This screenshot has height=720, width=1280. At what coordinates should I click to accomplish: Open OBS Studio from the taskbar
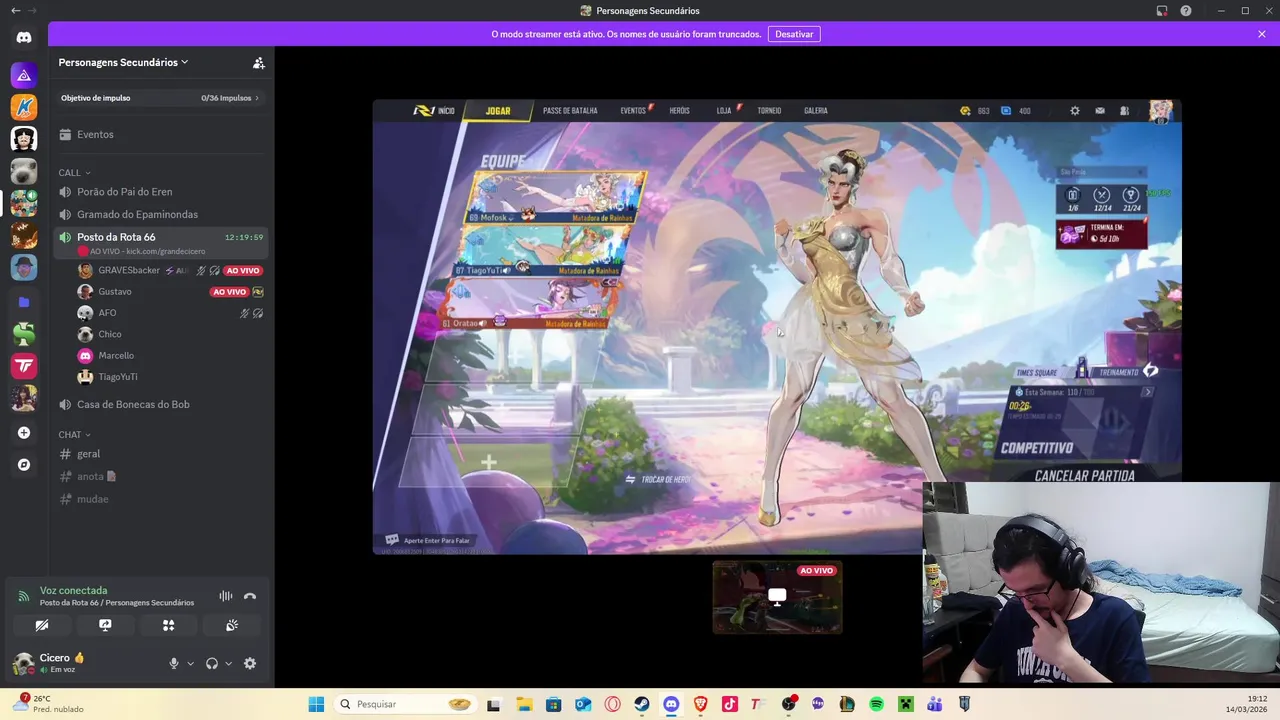click(x=788, y=704)
